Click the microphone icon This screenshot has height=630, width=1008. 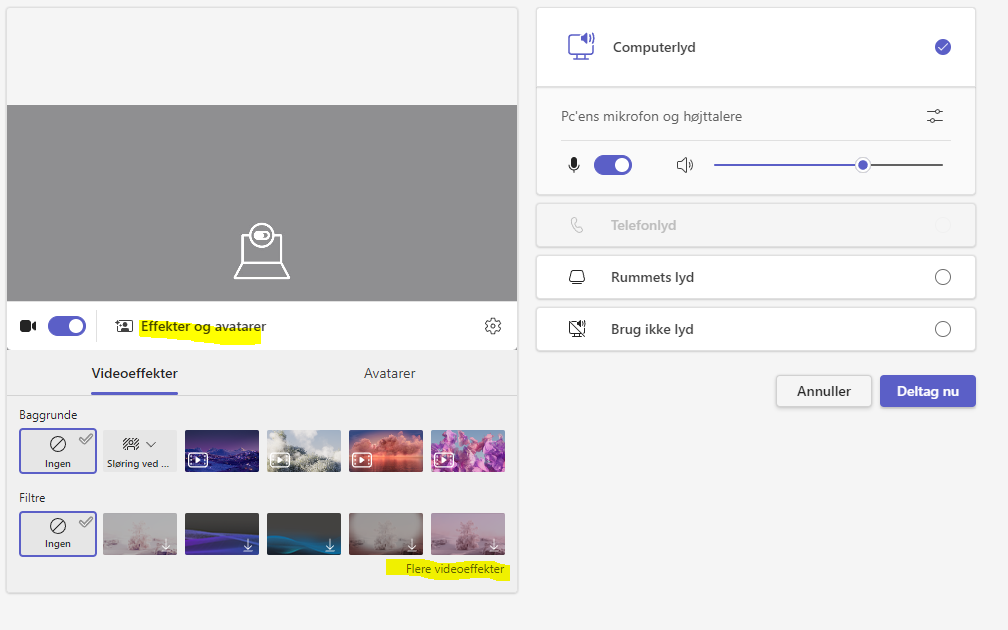point(574,165)
